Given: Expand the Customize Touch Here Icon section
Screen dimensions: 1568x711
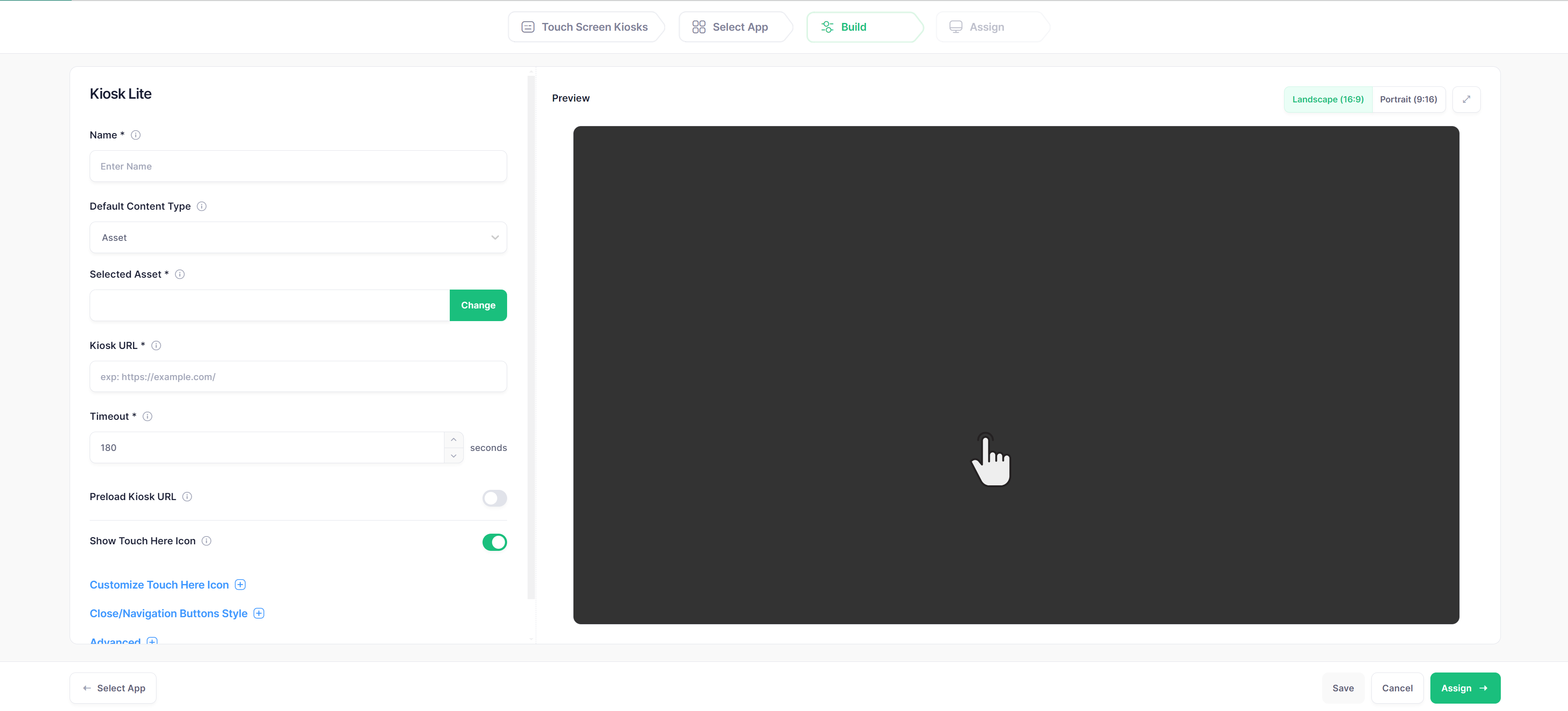Looking at the screenshot, I should (240, 584).
